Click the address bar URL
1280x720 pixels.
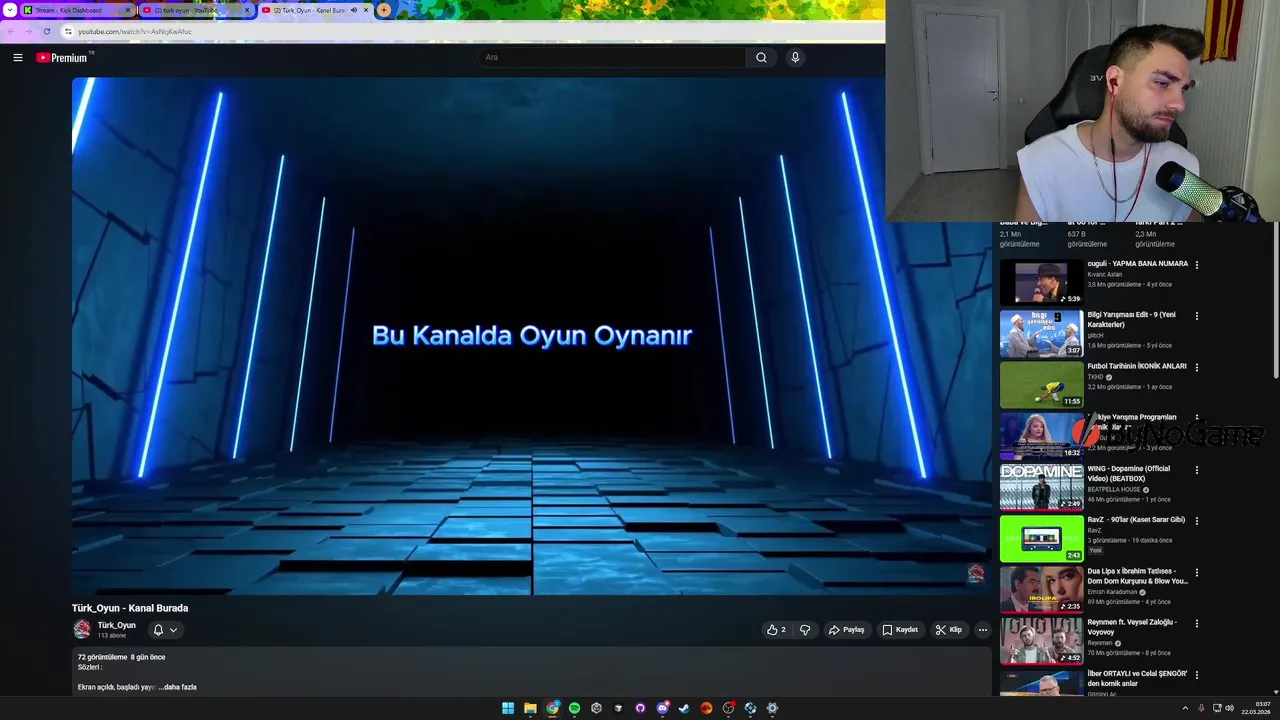135,31
